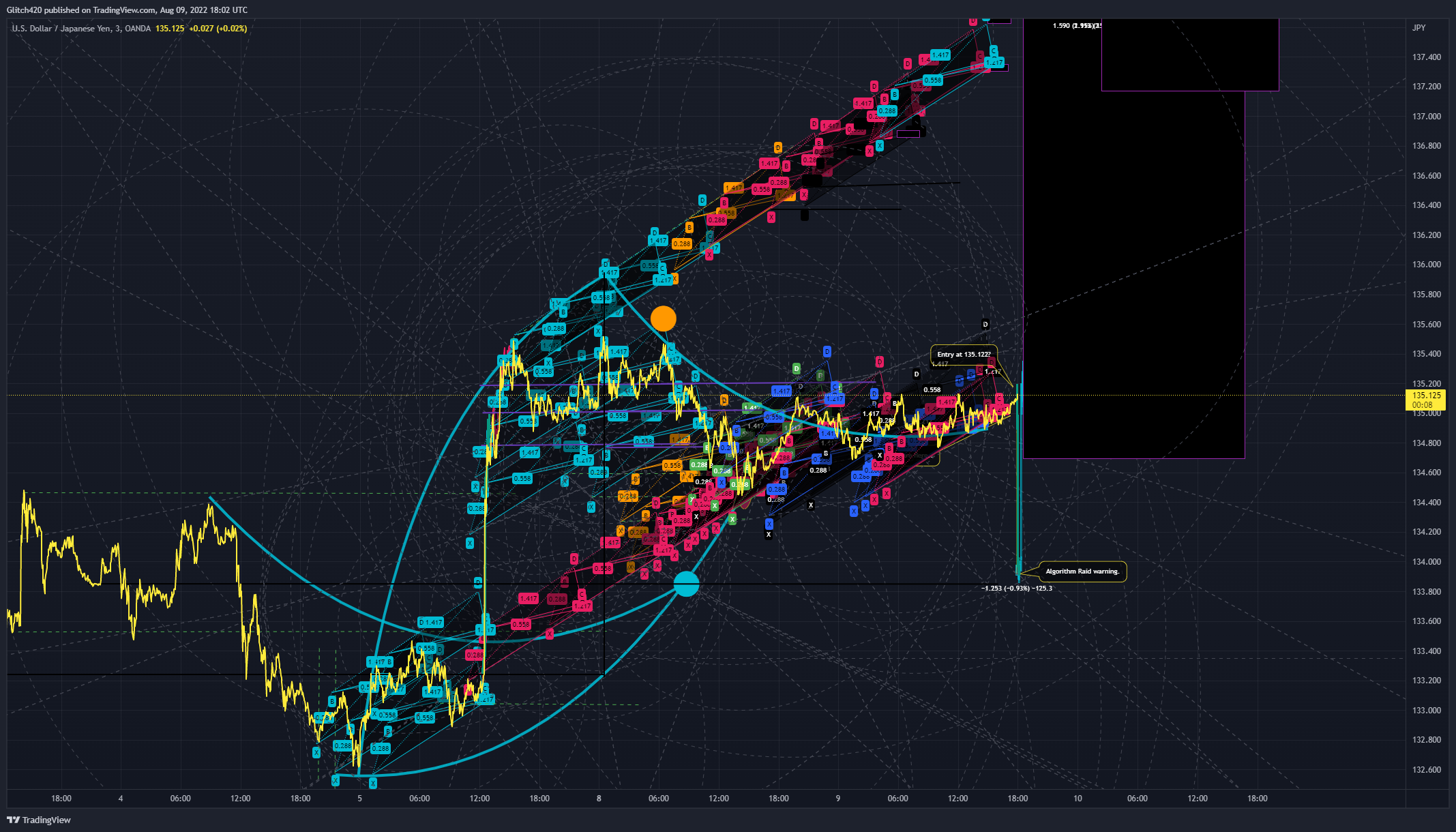Click the 135.400 price axis label
The image size is (1456, 832).
1427,354
